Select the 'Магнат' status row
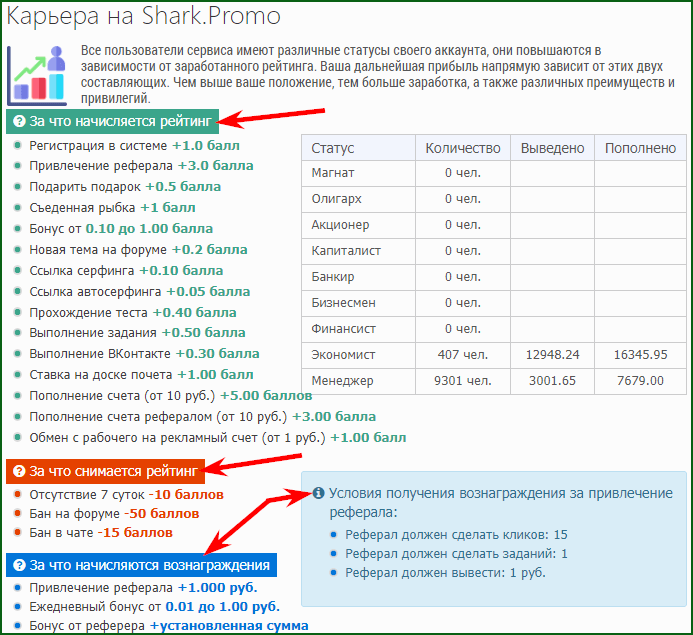Screen dimensions: 693x635 click(494, 173)
